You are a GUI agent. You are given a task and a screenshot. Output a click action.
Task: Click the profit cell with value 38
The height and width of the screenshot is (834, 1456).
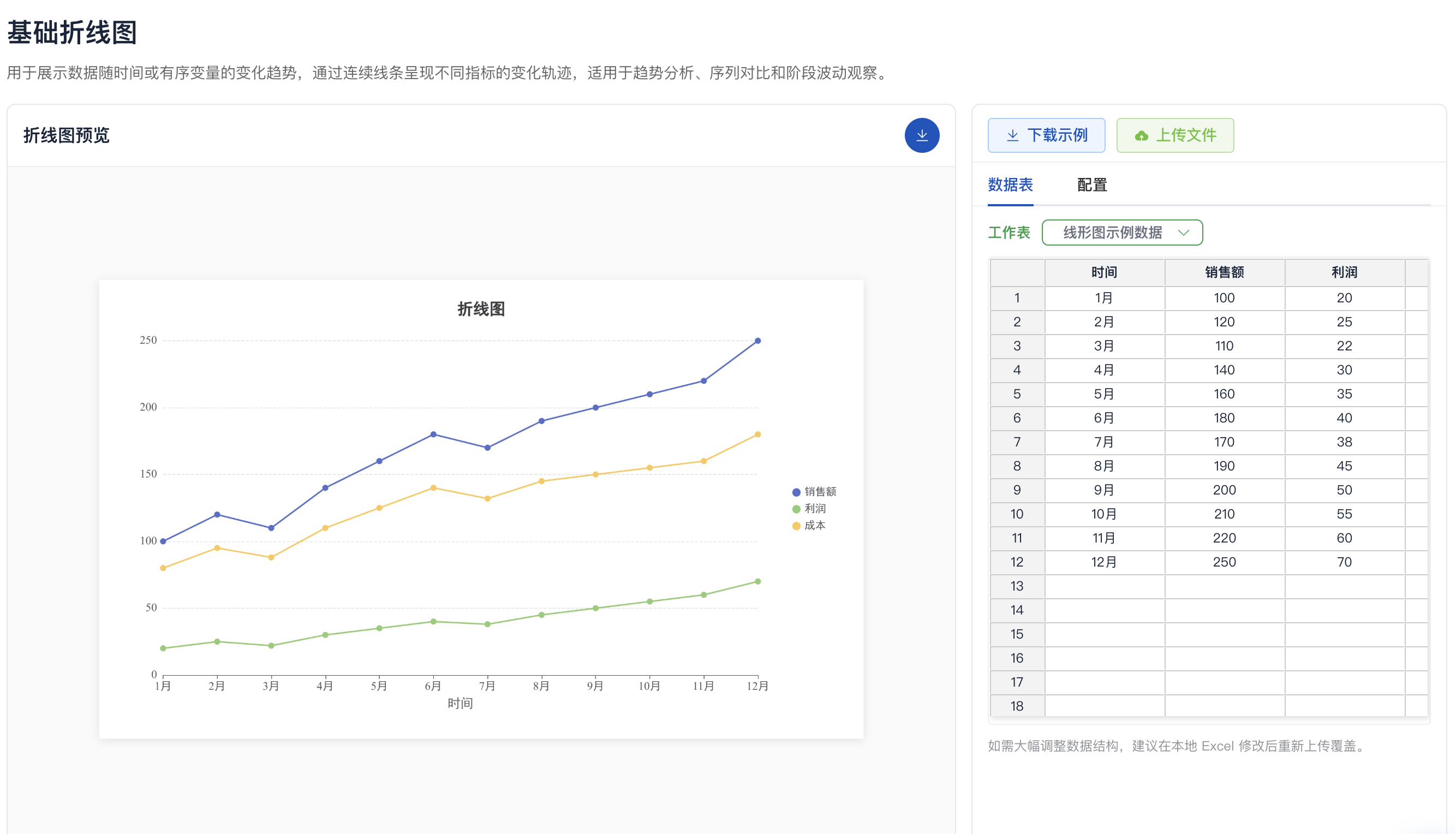(x=1344, y=442)
